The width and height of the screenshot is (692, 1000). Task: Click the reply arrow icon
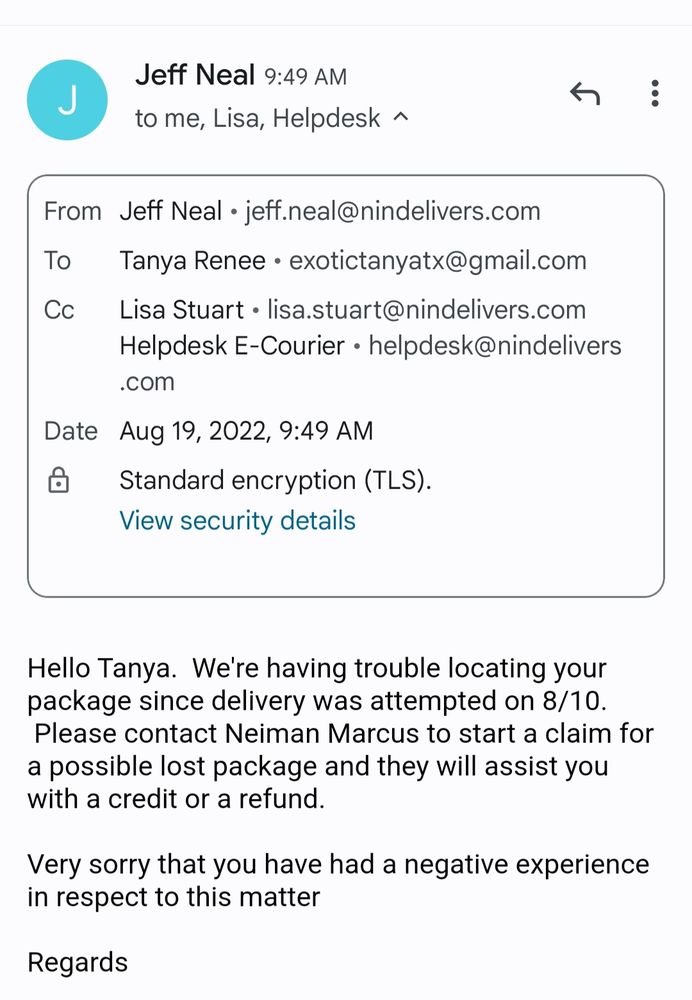585,94
